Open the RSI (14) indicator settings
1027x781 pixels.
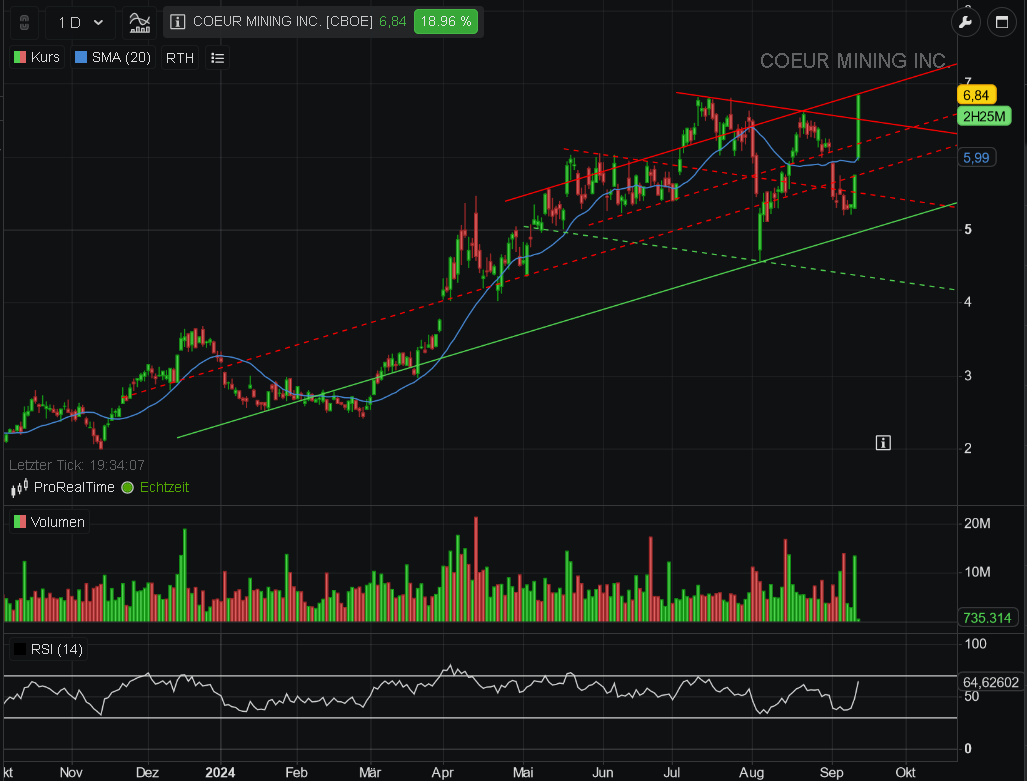click(x=57, y=649)
